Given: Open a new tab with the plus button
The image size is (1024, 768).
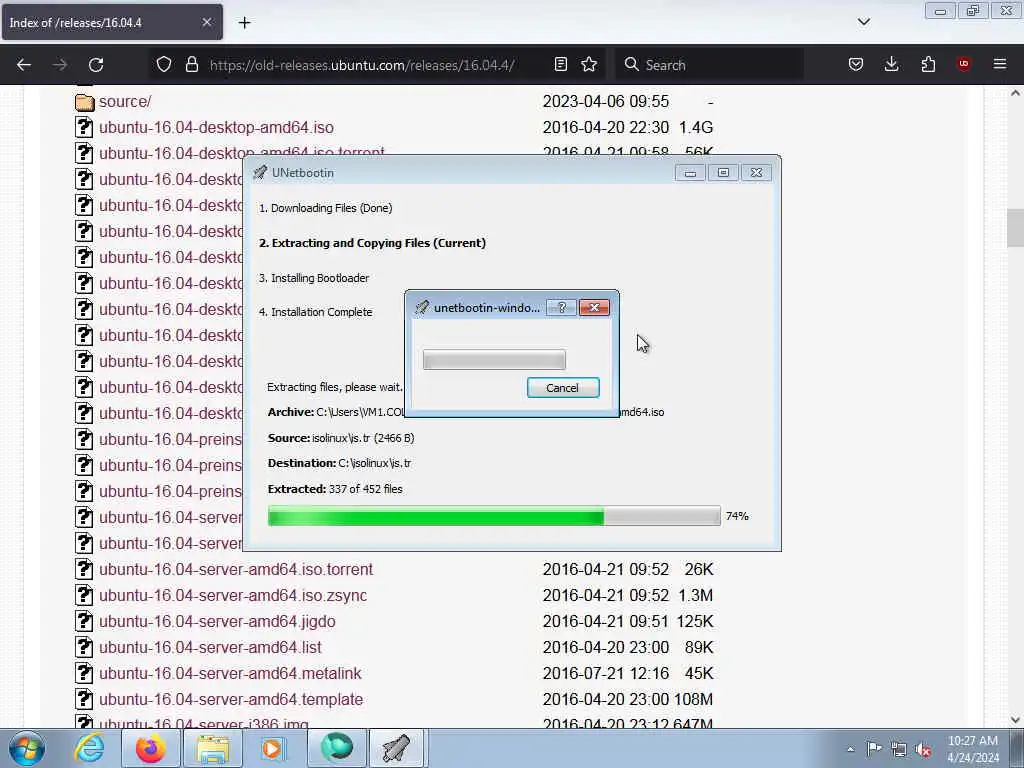Looking at the screenshot, I should coord(244,23).
